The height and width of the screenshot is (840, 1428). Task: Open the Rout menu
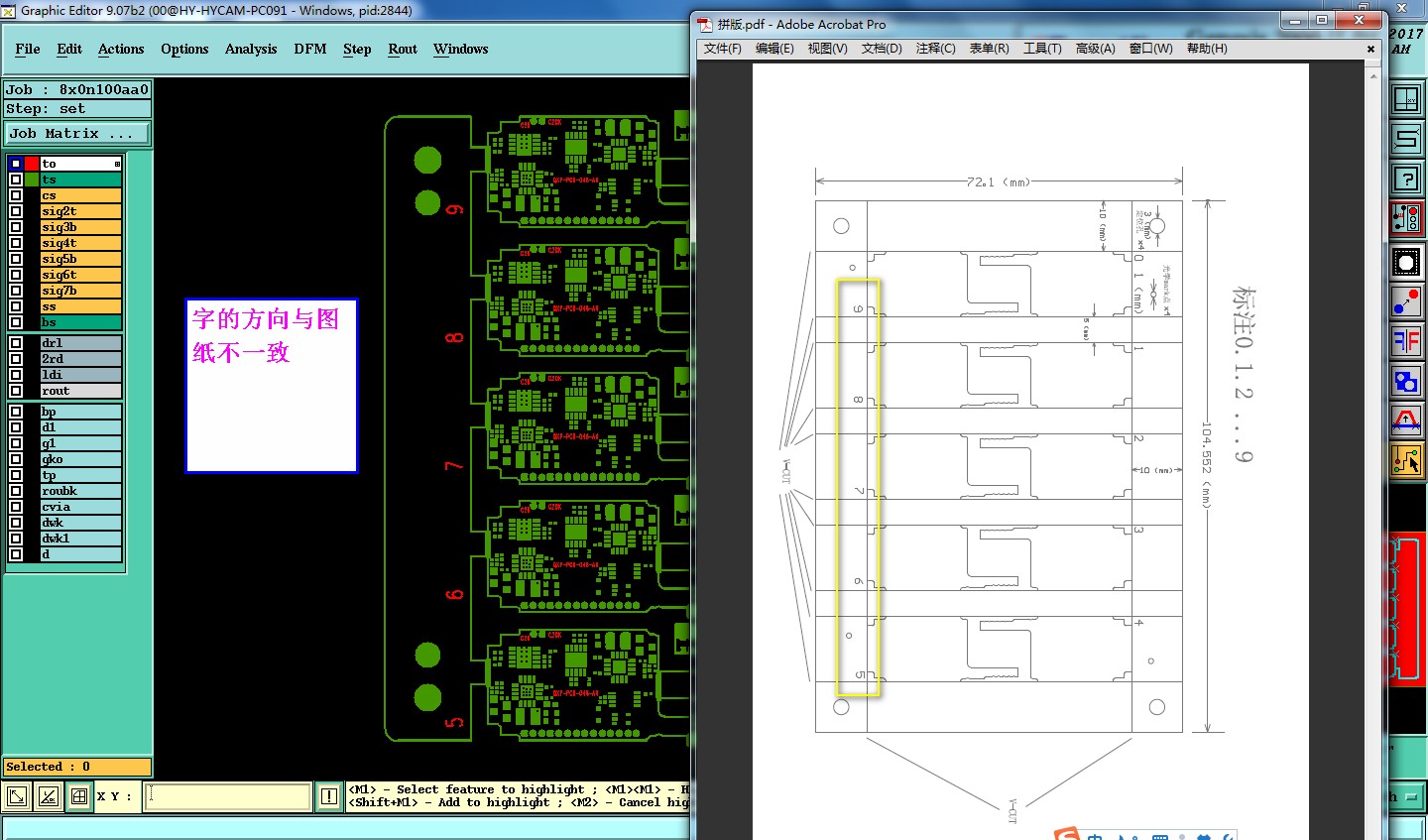tap(403, 49)
